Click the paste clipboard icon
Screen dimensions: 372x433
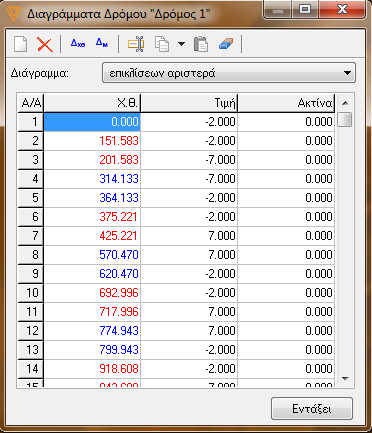click(201, 44)
